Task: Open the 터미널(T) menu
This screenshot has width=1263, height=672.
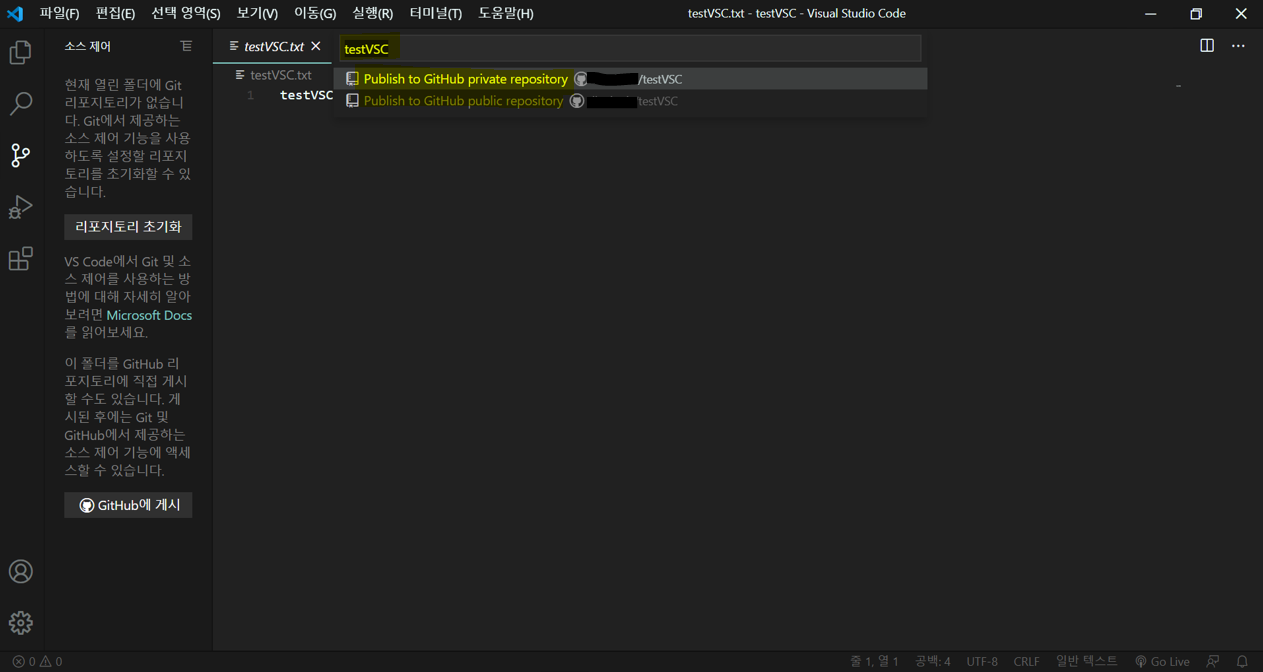Action: [x=435, y=13]
